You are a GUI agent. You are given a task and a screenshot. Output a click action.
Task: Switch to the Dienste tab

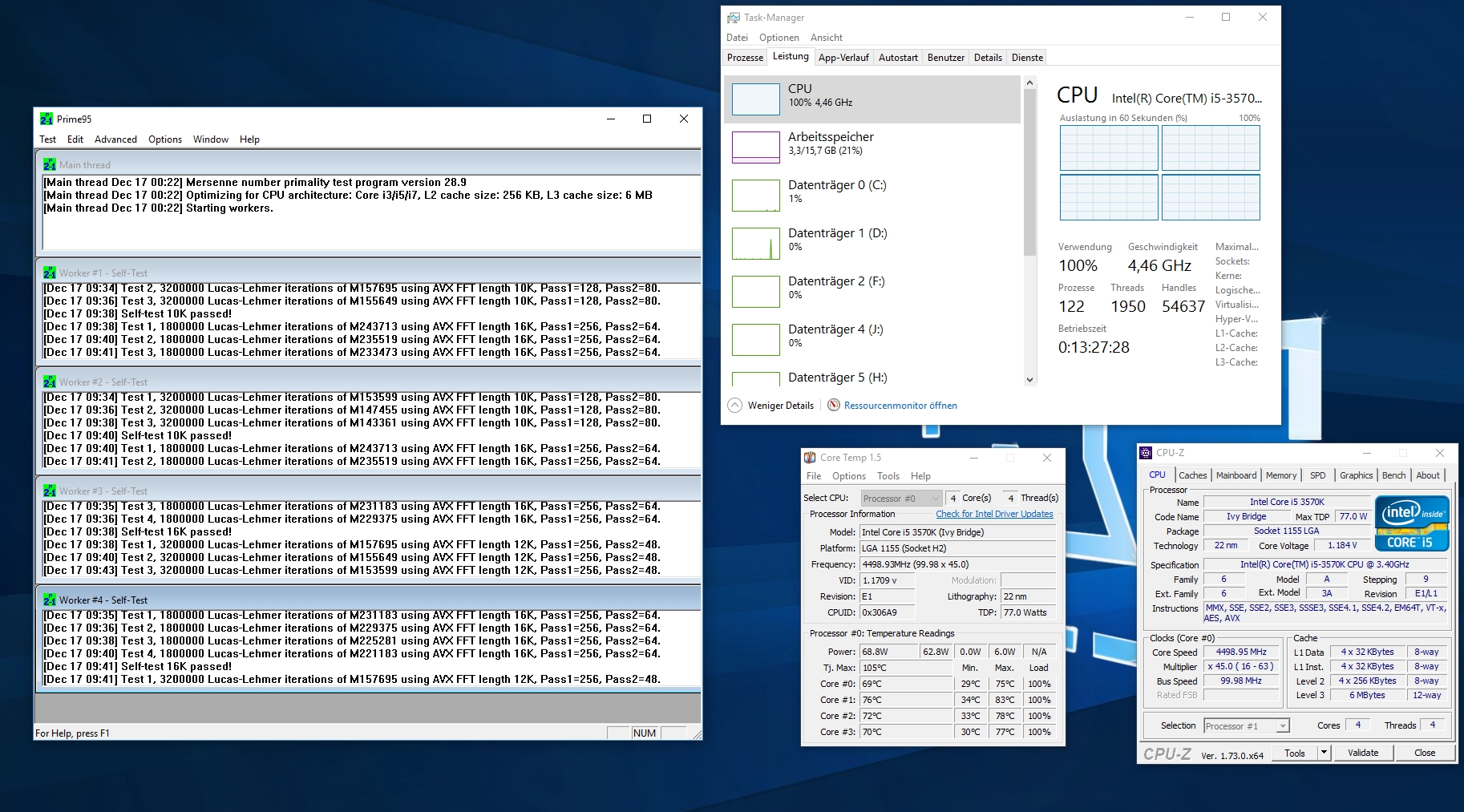[1027, 58]
